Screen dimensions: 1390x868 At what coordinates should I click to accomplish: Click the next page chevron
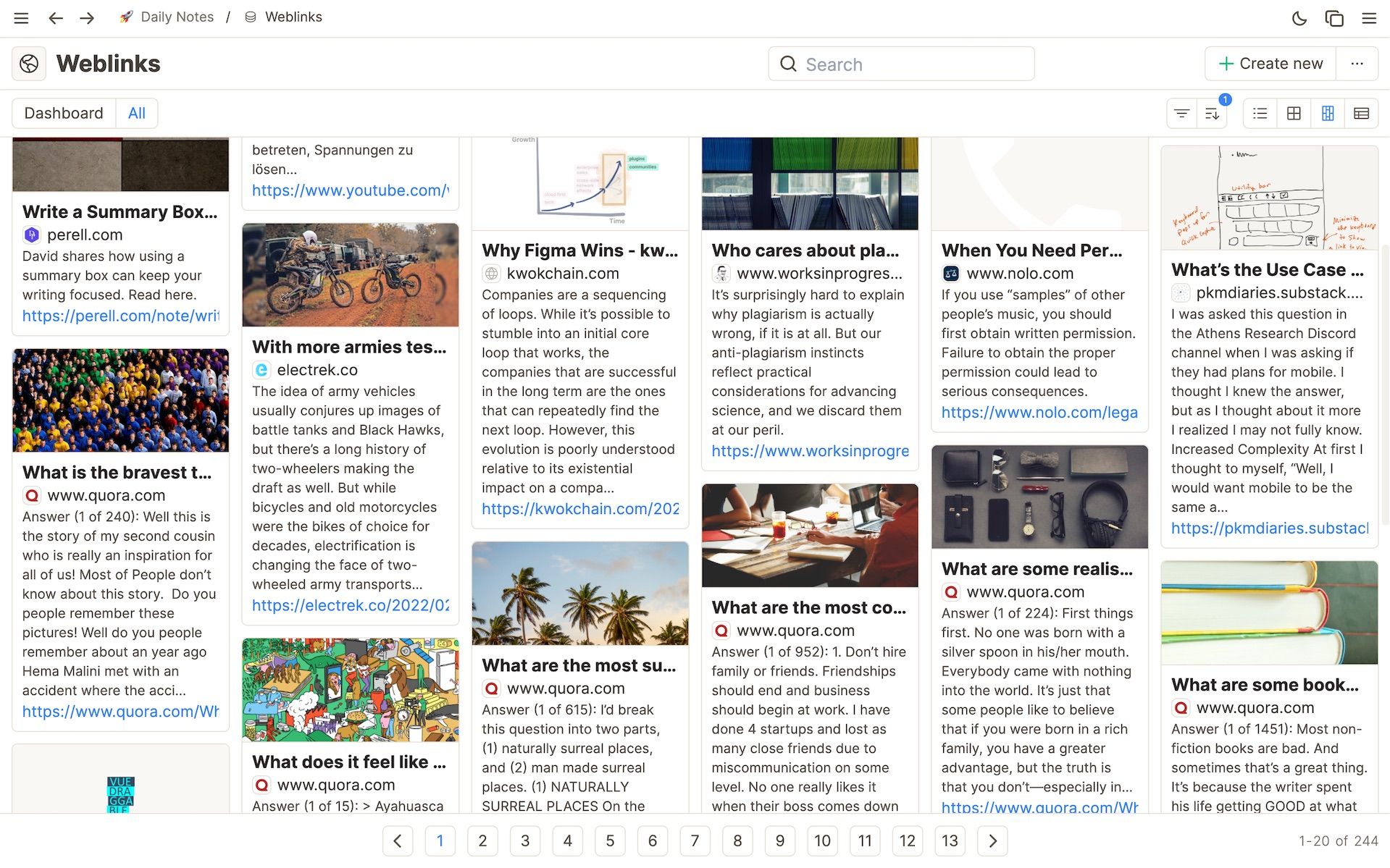click(992, 841)
